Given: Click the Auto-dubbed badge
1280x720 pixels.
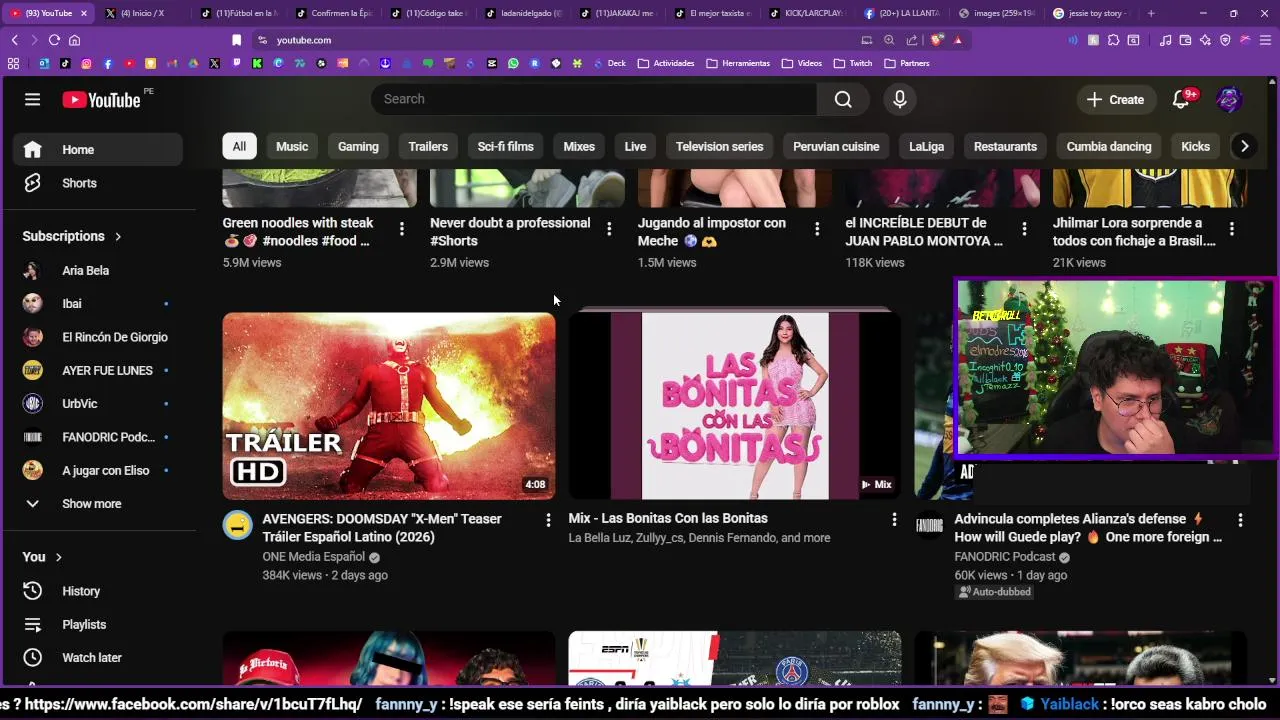Looking at the screenshot, I should click(995, 592).
